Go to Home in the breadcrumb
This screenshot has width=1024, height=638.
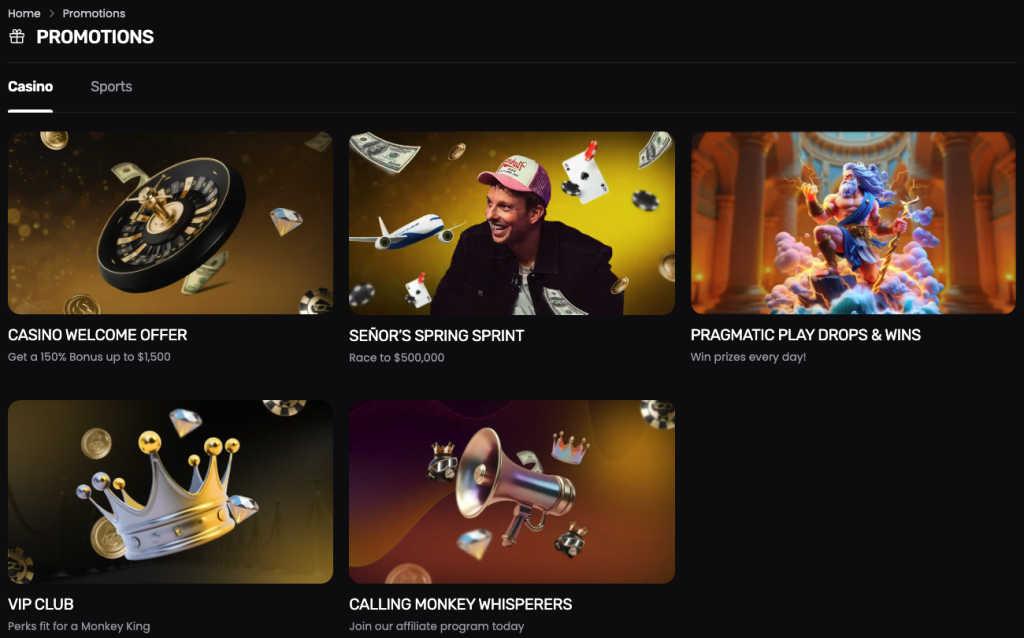click(x=24, y=13)
